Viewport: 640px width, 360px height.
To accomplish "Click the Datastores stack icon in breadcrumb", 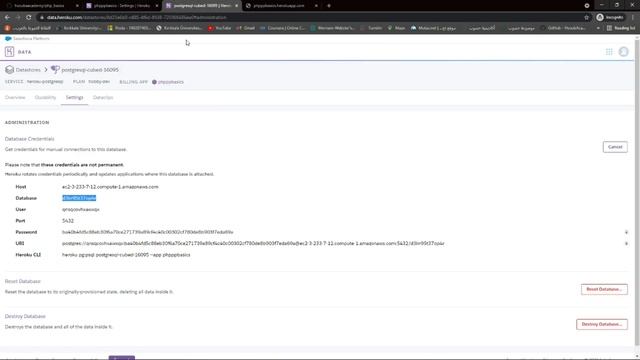I will (9, 70).
